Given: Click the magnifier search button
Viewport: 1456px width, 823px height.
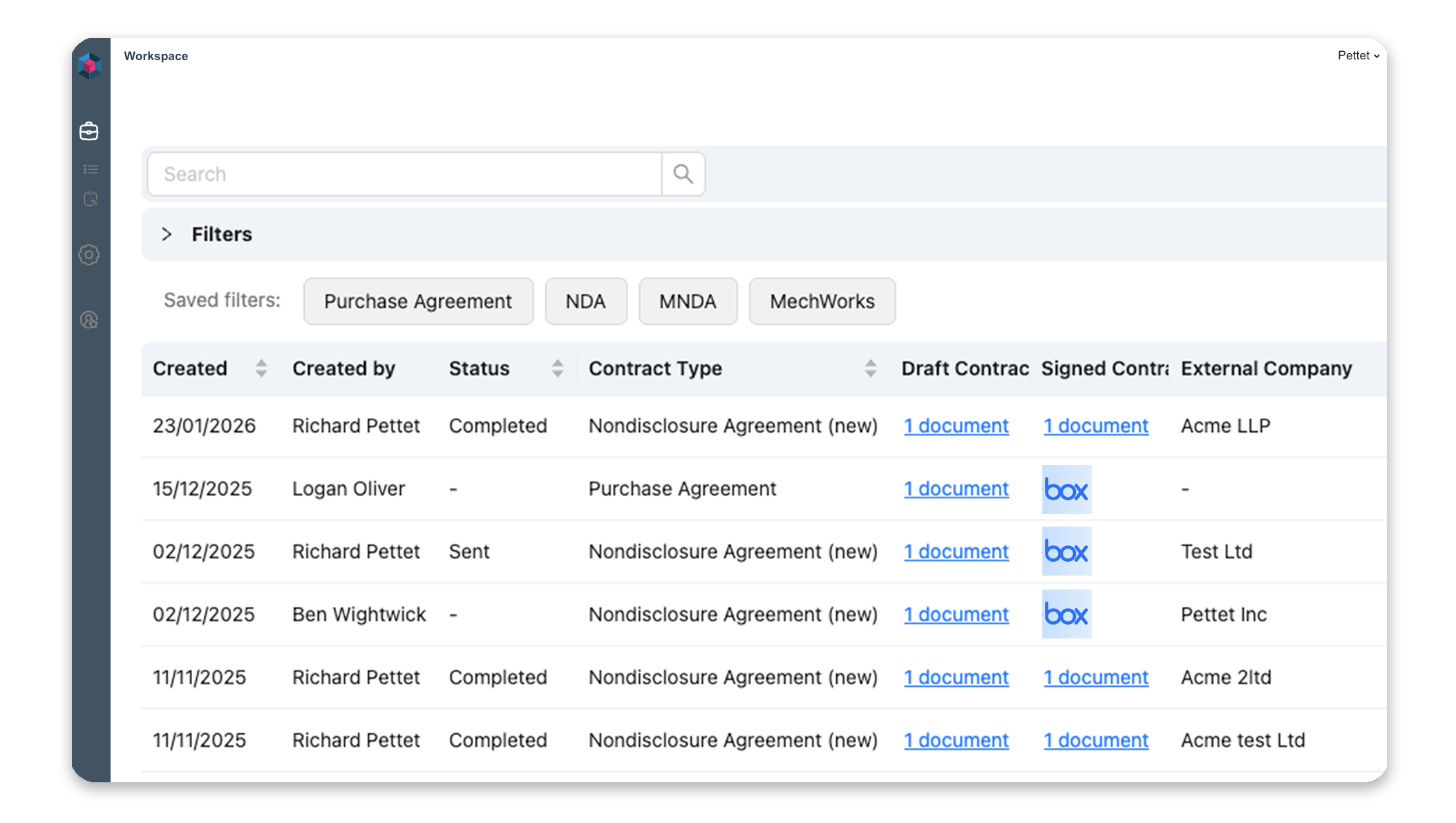Looking at the screenshot, I should (x=683, y=174).
